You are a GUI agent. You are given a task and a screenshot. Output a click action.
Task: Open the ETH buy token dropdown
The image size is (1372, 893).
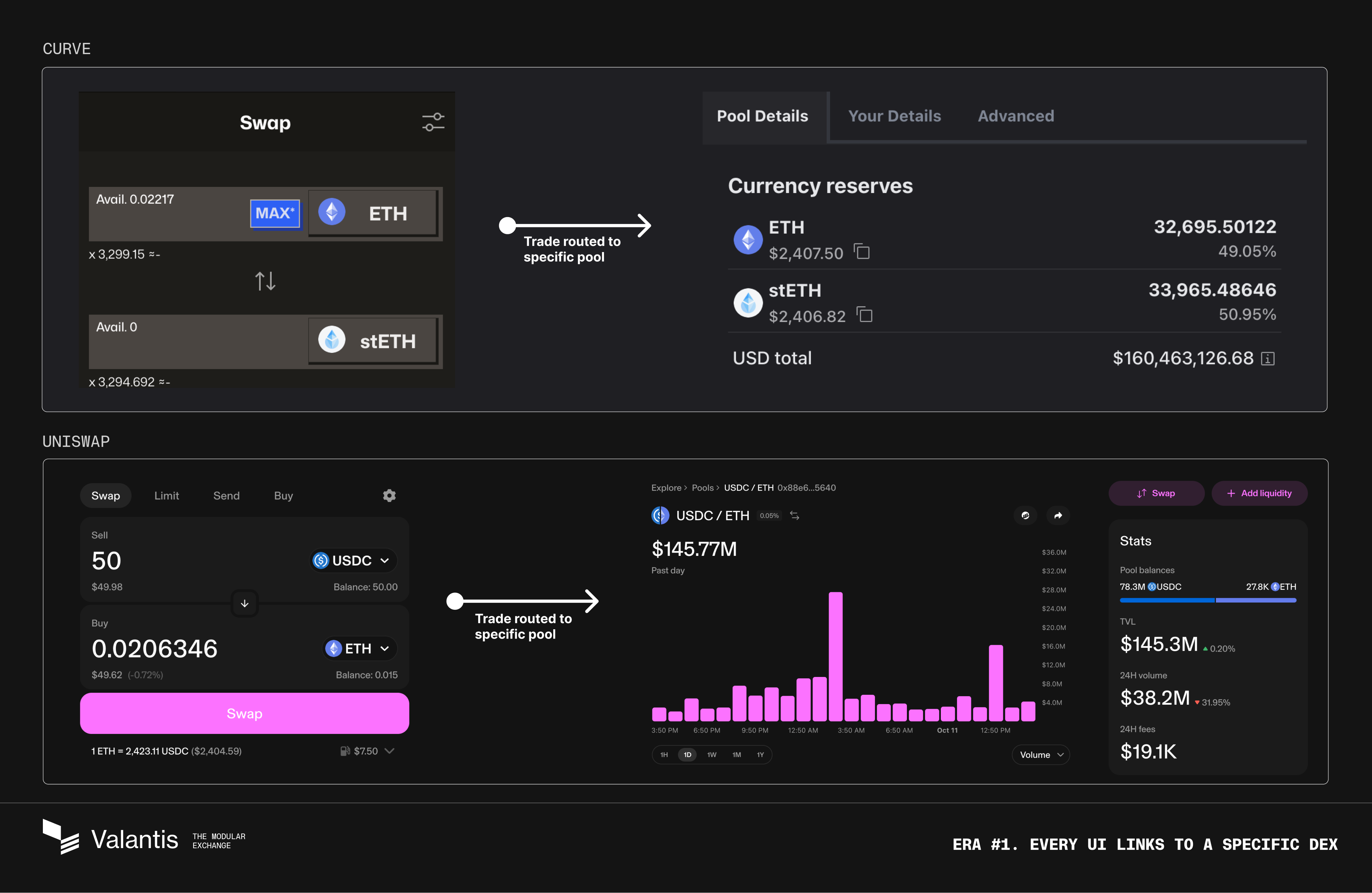click(x=360, y=648)
